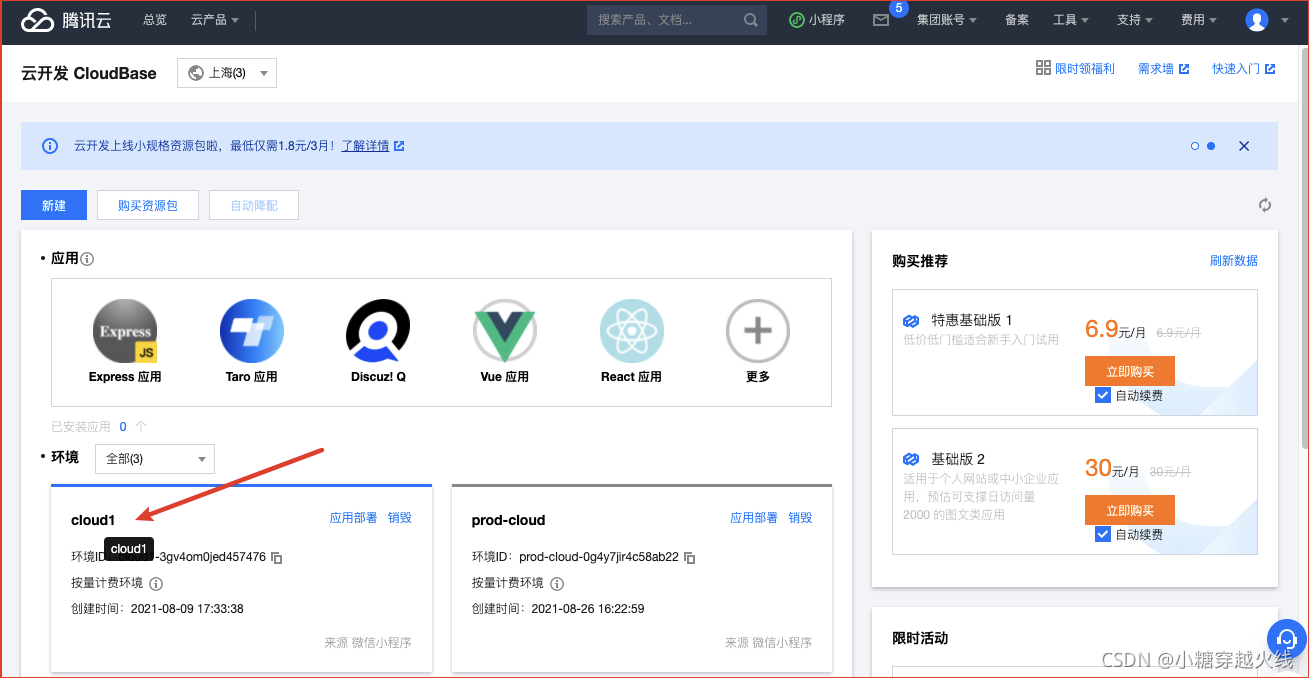
Task: Open the customer service headset icon
Action: click(x=1286, y=638)
